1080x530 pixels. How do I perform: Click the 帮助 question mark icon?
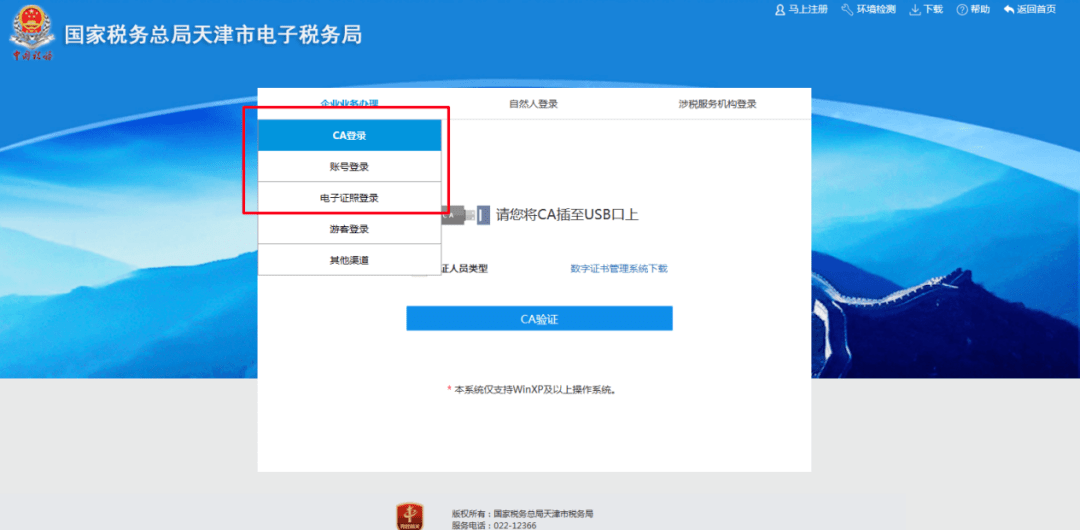962,10
